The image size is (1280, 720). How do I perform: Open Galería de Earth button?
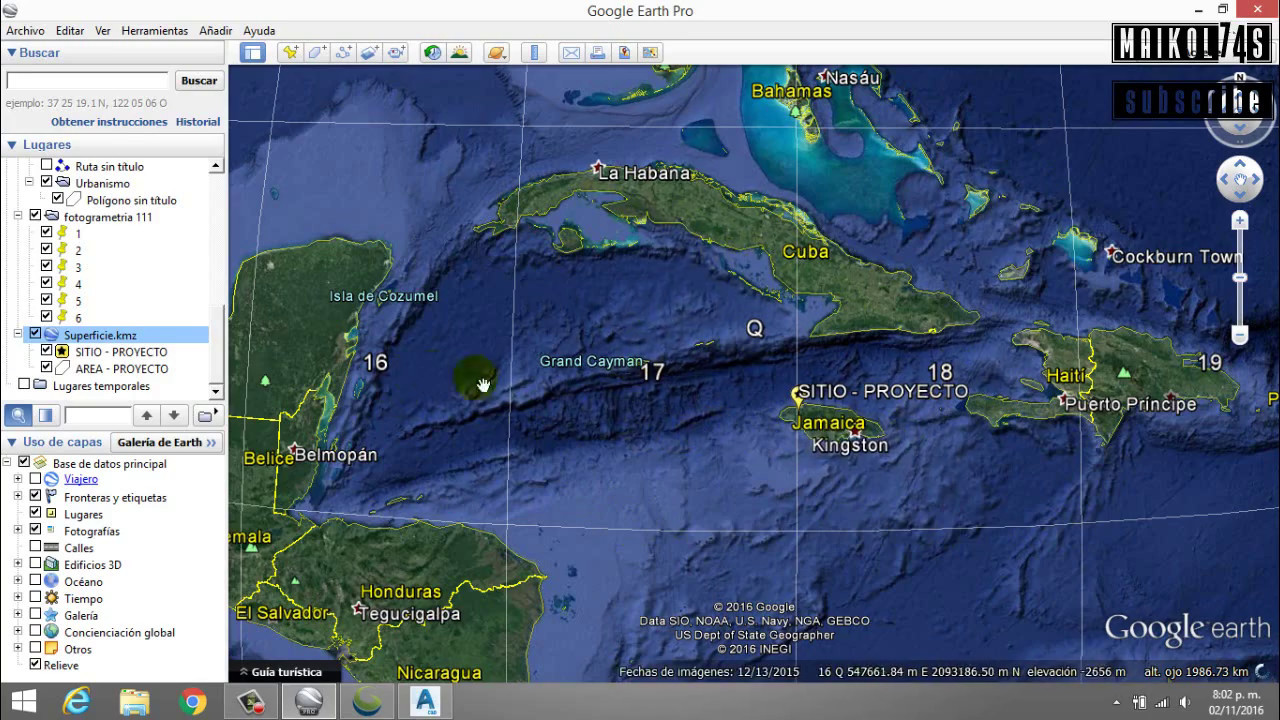[x=166, y=442]
